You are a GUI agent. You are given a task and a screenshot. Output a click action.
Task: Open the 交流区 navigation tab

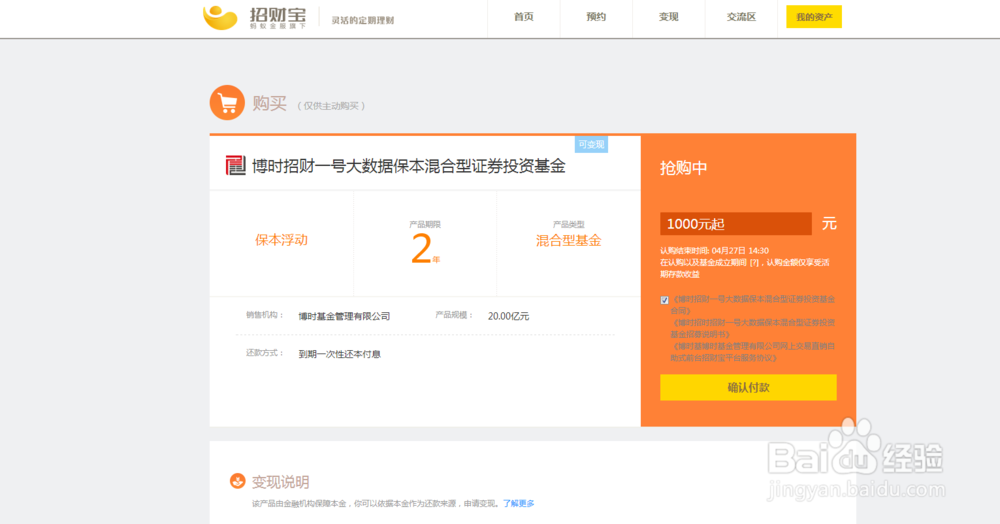741,17
